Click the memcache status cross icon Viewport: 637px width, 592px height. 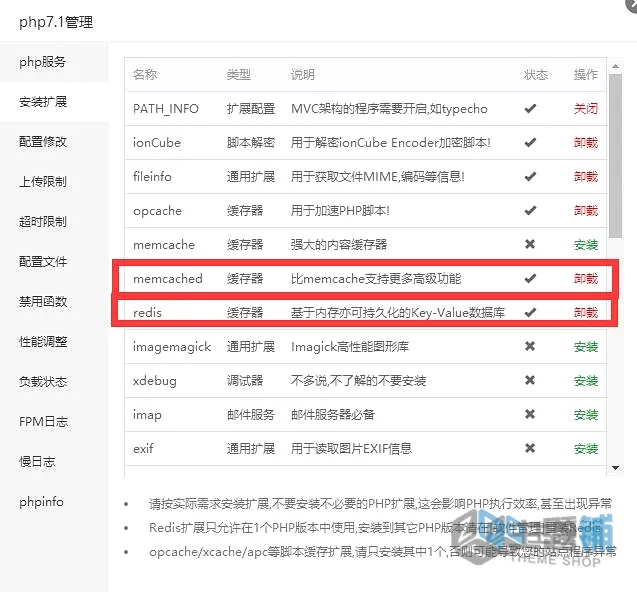(530, 244)
